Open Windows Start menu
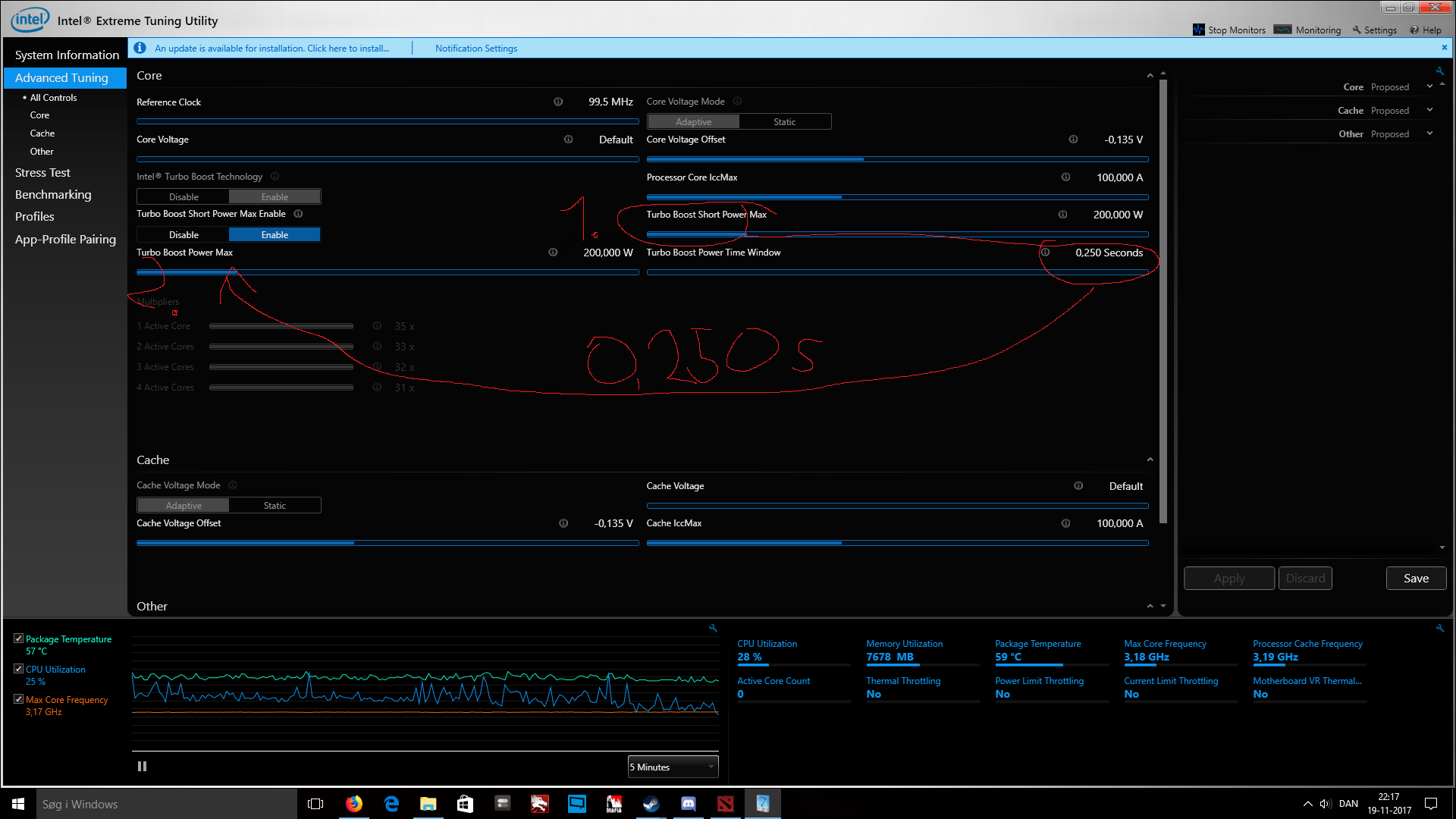Viewport: 1456px width, 819px height. click(18, 804)
